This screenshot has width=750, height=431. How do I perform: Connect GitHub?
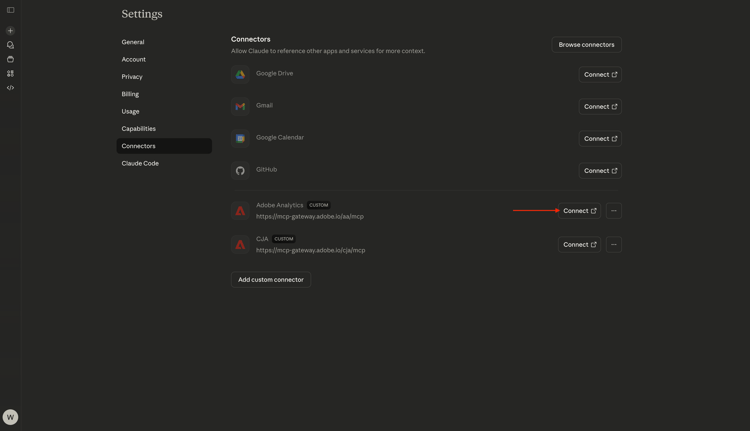[600, 171]
